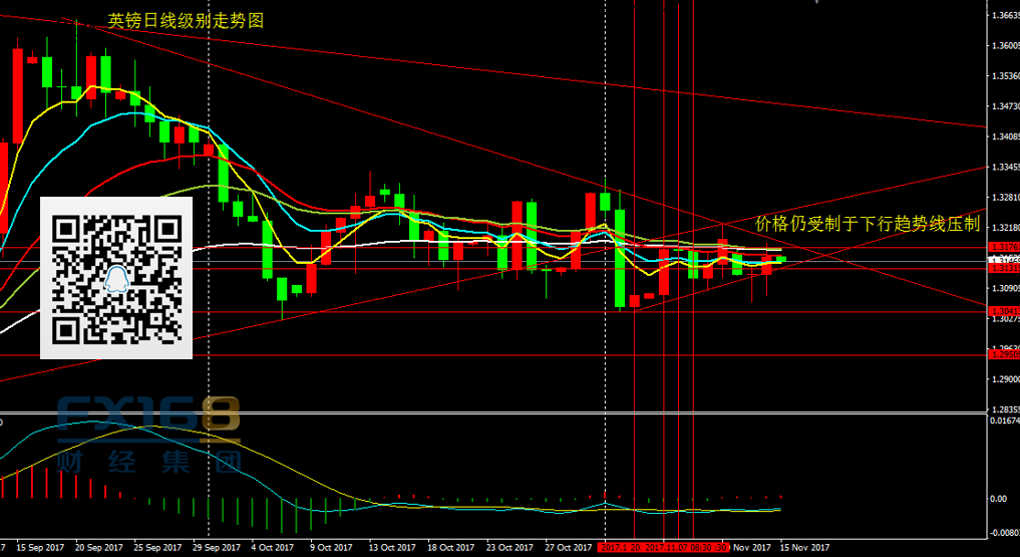The image size is (1020, 557).
Task: Click the 27 Oct 2017 date label
Action: [x=567, y=547]
